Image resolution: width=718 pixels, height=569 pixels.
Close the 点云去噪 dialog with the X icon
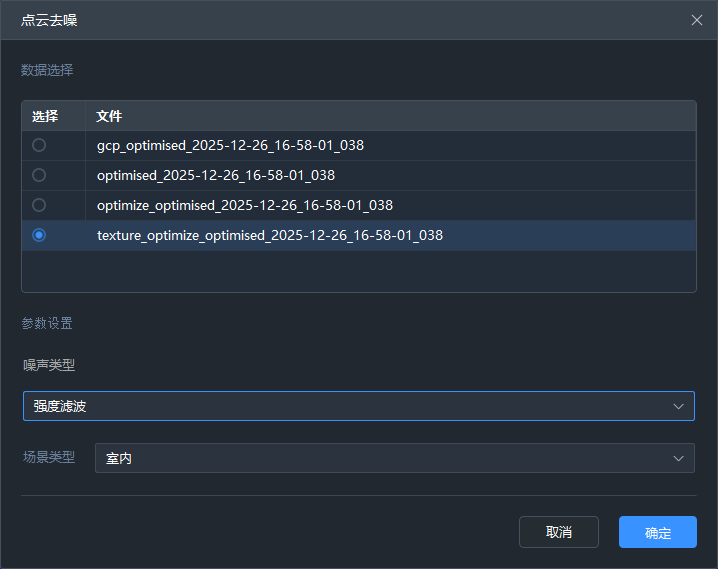pos(697,20)
